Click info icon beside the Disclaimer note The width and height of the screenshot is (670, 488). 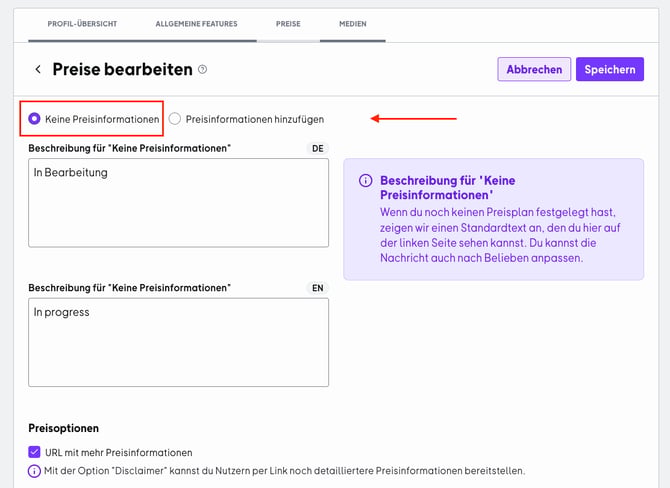[34, 471]
